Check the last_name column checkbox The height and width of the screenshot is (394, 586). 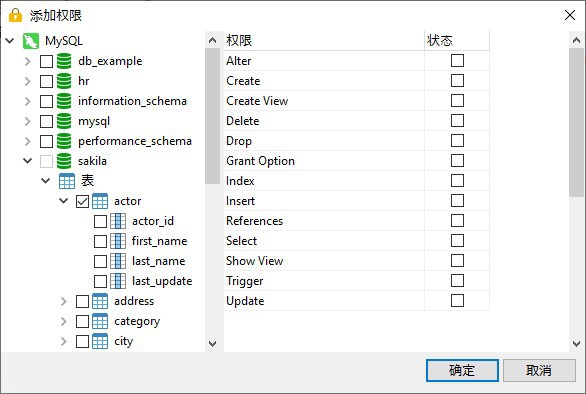pos(100,261)
